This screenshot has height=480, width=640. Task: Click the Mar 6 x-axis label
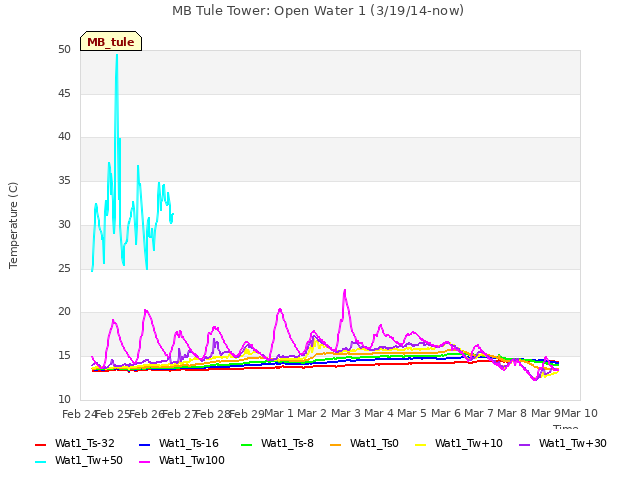click(x=446, y=413)
